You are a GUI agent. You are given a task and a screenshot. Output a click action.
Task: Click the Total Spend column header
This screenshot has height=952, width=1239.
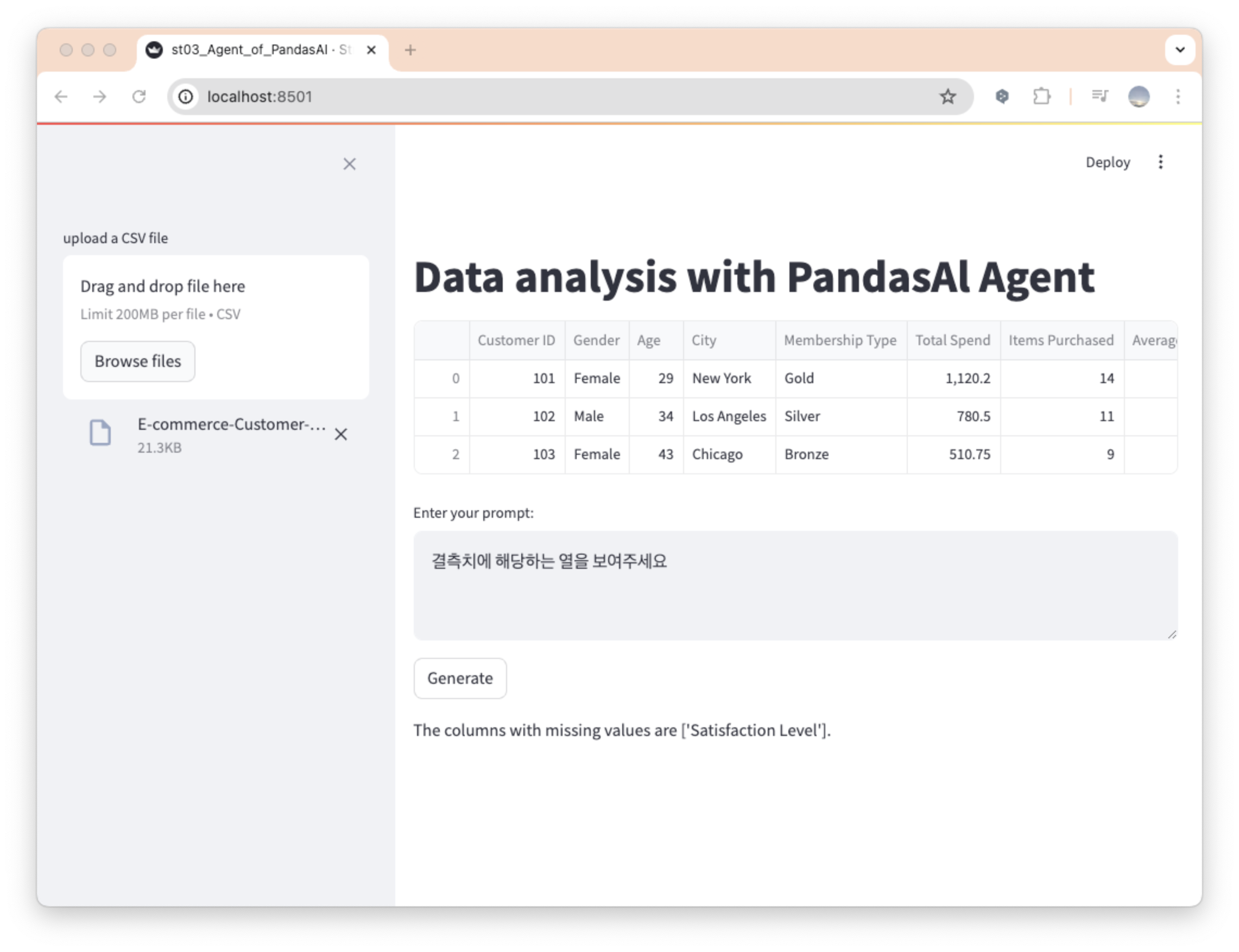tap(952, 340)
